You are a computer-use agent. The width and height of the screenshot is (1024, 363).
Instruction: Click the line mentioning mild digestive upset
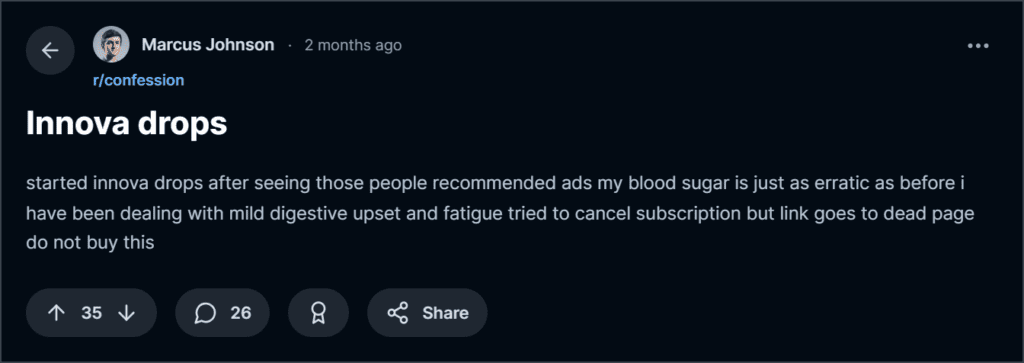500,213
